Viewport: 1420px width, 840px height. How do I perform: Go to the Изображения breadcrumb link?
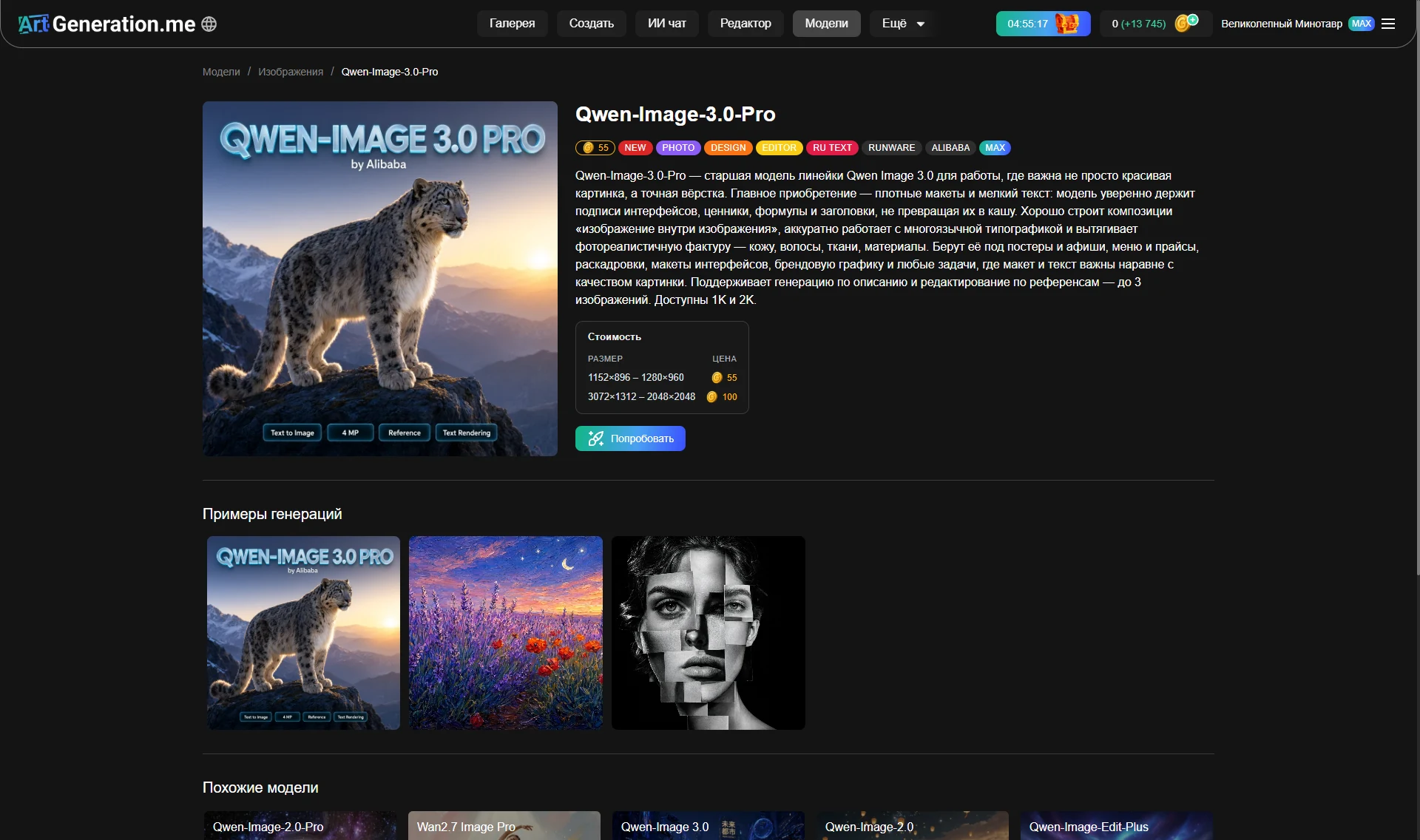[291, 72]
